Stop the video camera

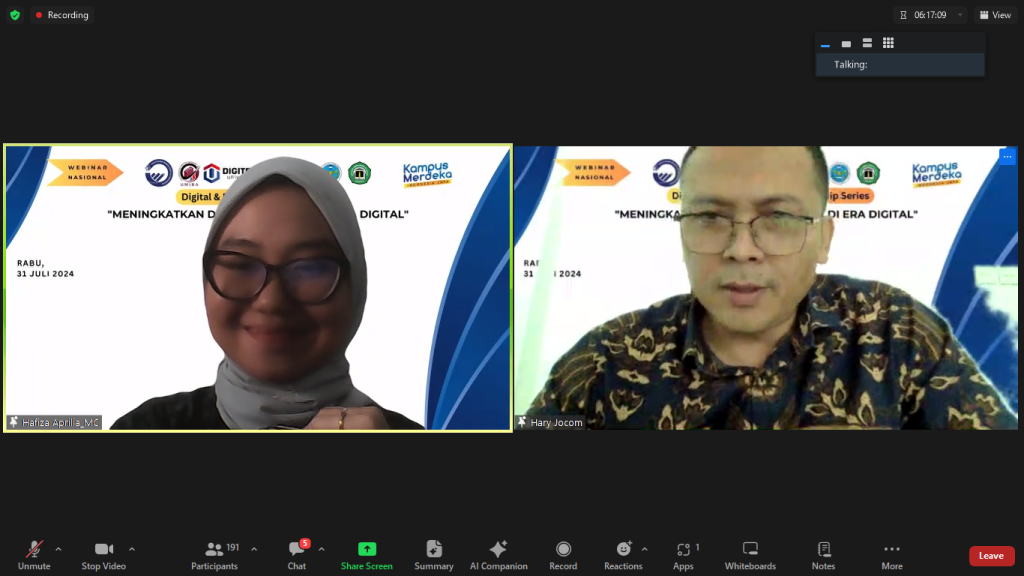[x=104, y=555]
